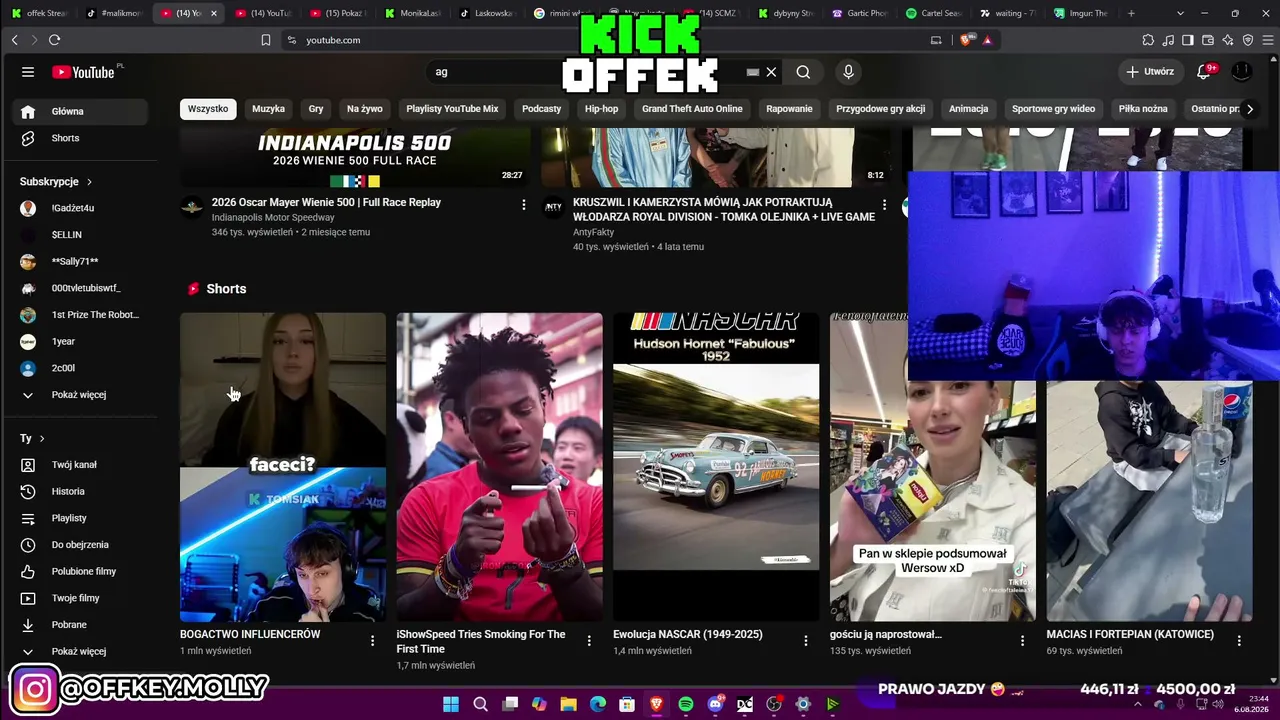Open Polubione filmy liked videos
The height and width of the screenshot is (720, 1280).
(80, 571)
